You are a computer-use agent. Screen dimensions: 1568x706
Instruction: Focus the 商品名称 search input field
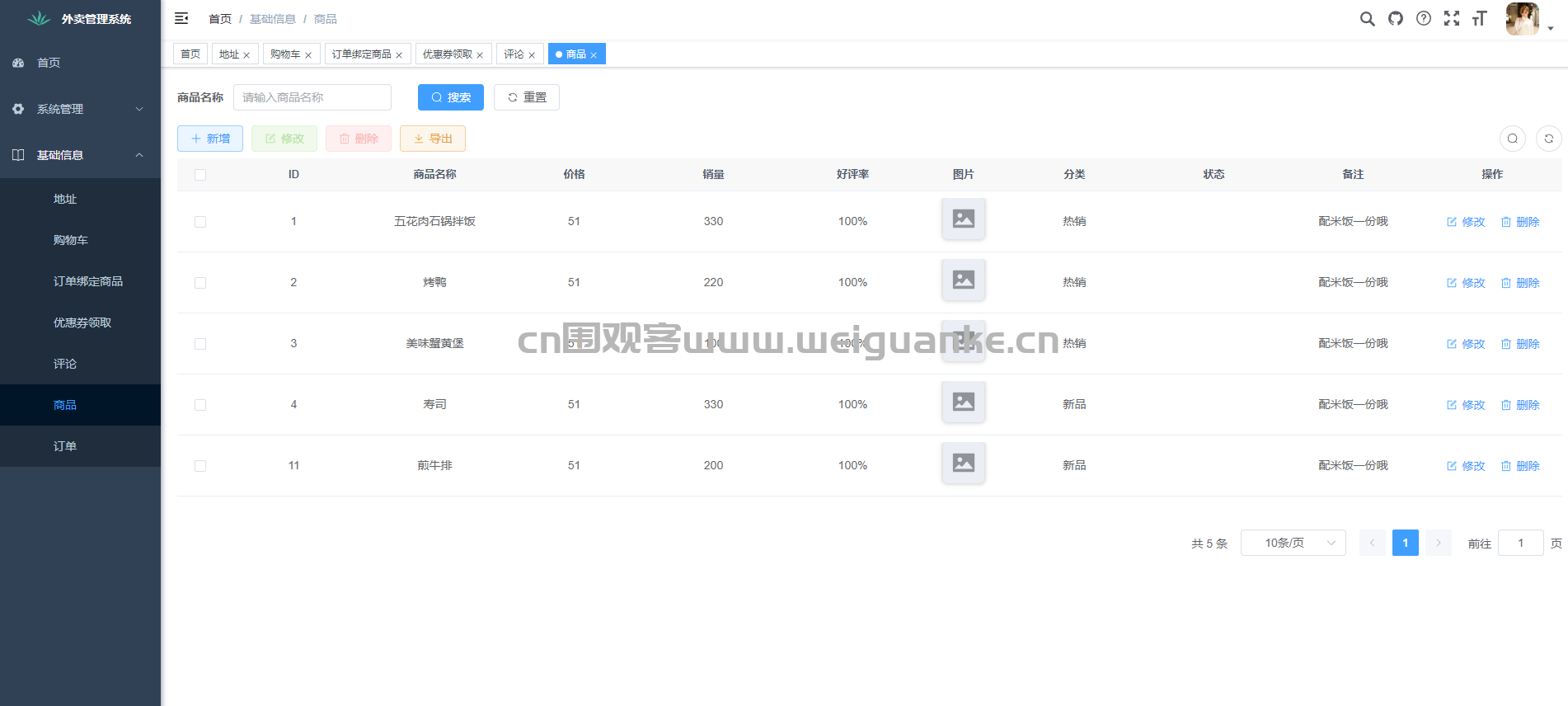tap(312, 97)
